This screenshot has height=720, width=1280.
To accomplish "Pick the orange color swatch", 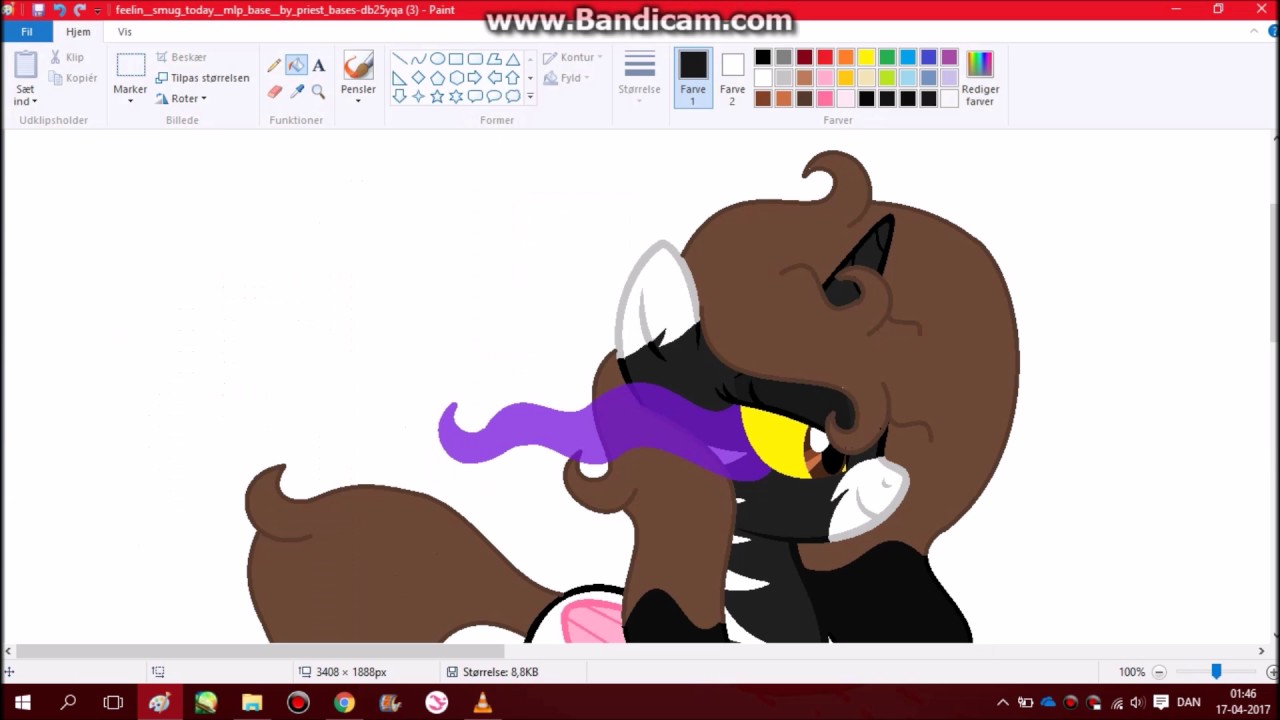I will pos(846,58).
